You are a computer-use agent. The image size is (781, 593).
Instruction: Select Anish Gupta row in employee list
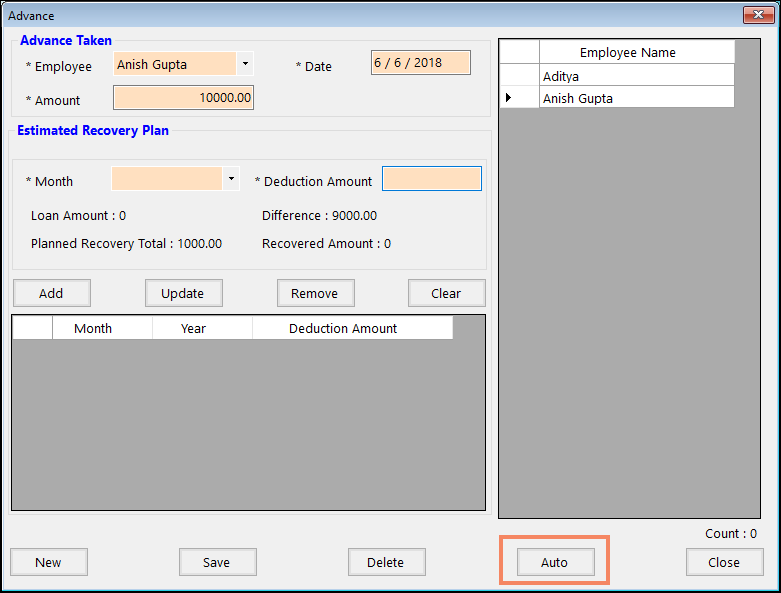coord(637,98)
